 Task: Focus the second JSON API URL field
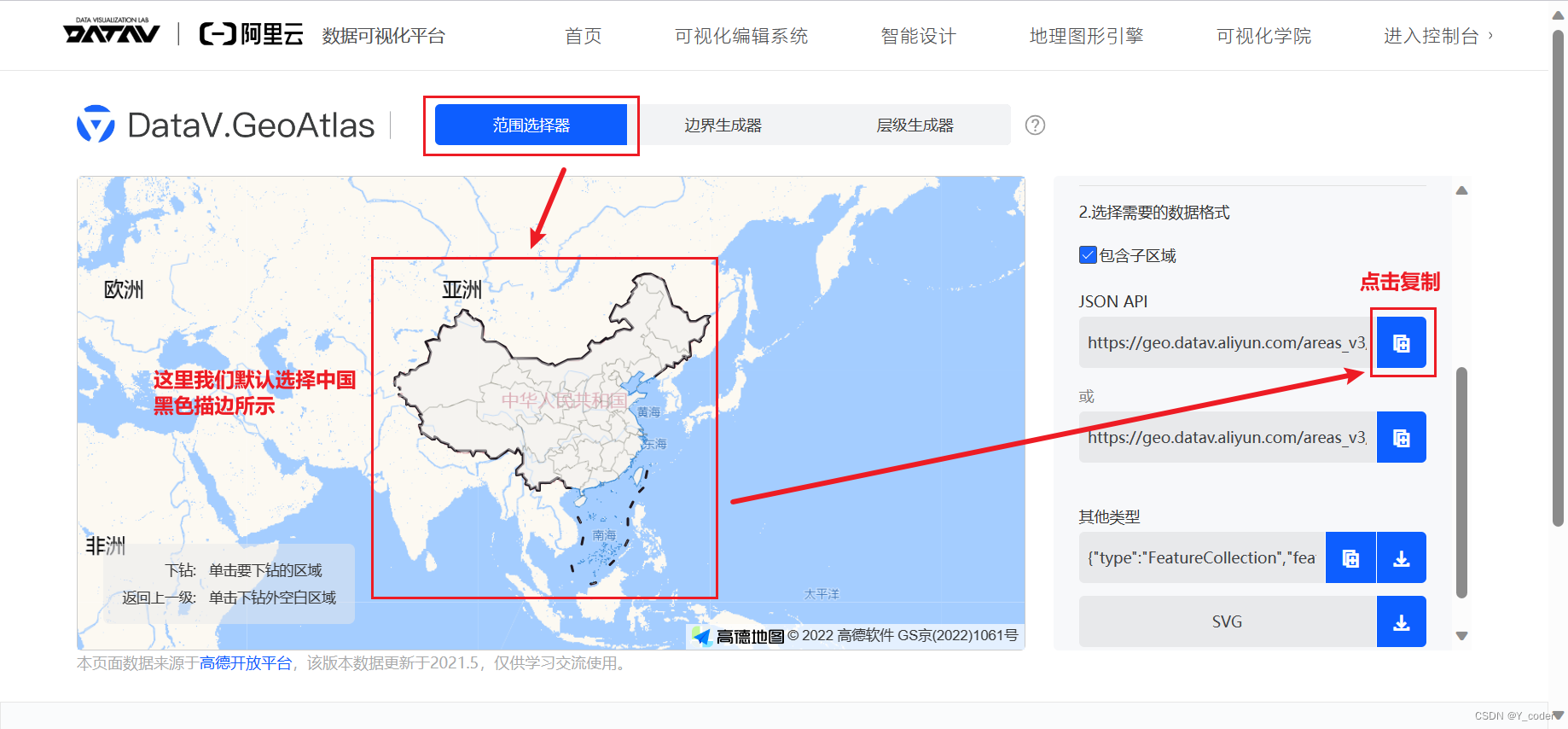point(1228,437)
